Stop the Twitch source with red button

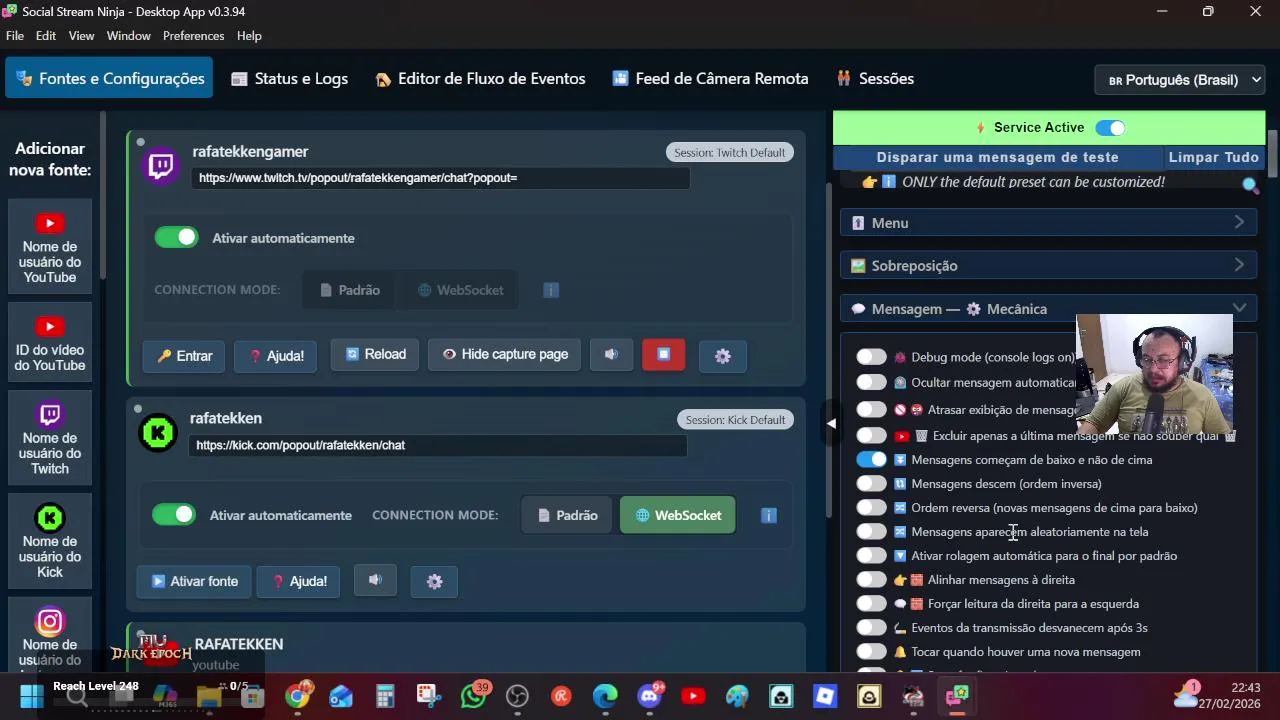(663, 355)
